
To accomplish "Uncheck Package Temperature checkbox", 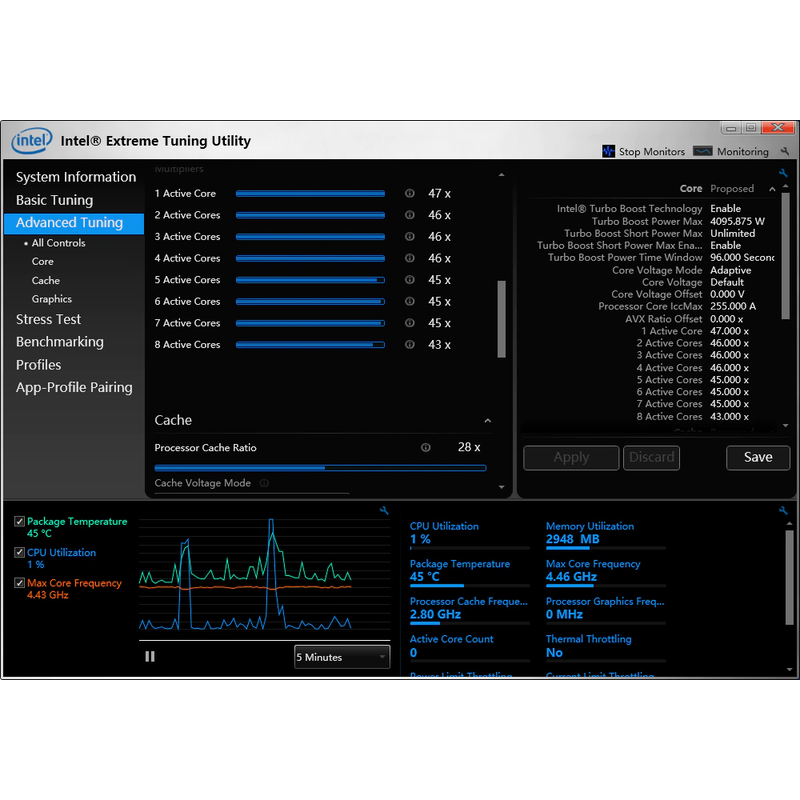I will coord(20,522).
